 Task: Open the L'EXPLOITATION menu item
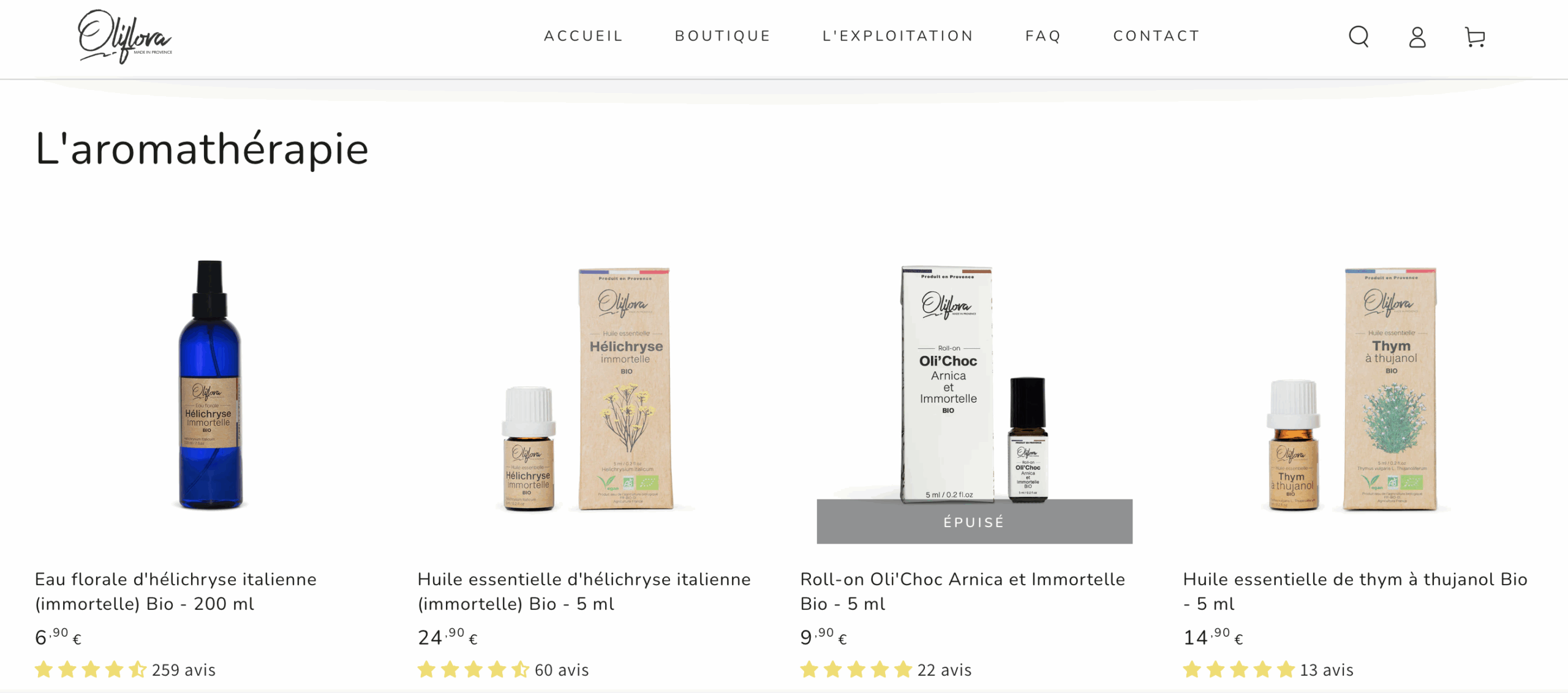pyautogui.click(x=898, y=36)
